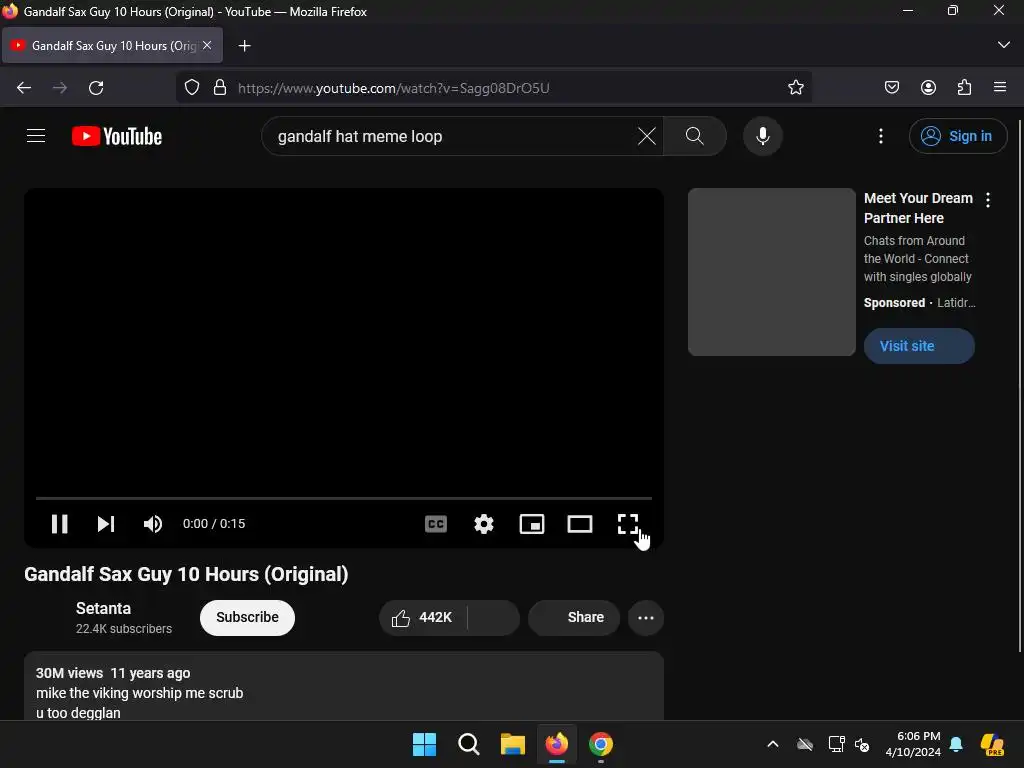Enable miniplayer mode
Image resolution: width=1024 pixels, height=768 pixels.
532,524
